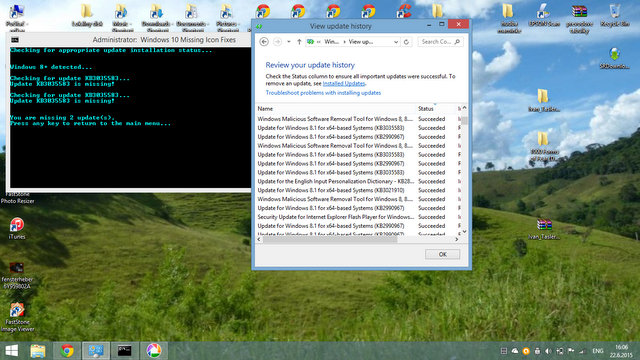The width and height of the screenshot is (640, 360).
Task: Select the EPSON Scan desktop icon
Action: pos(544,16)
